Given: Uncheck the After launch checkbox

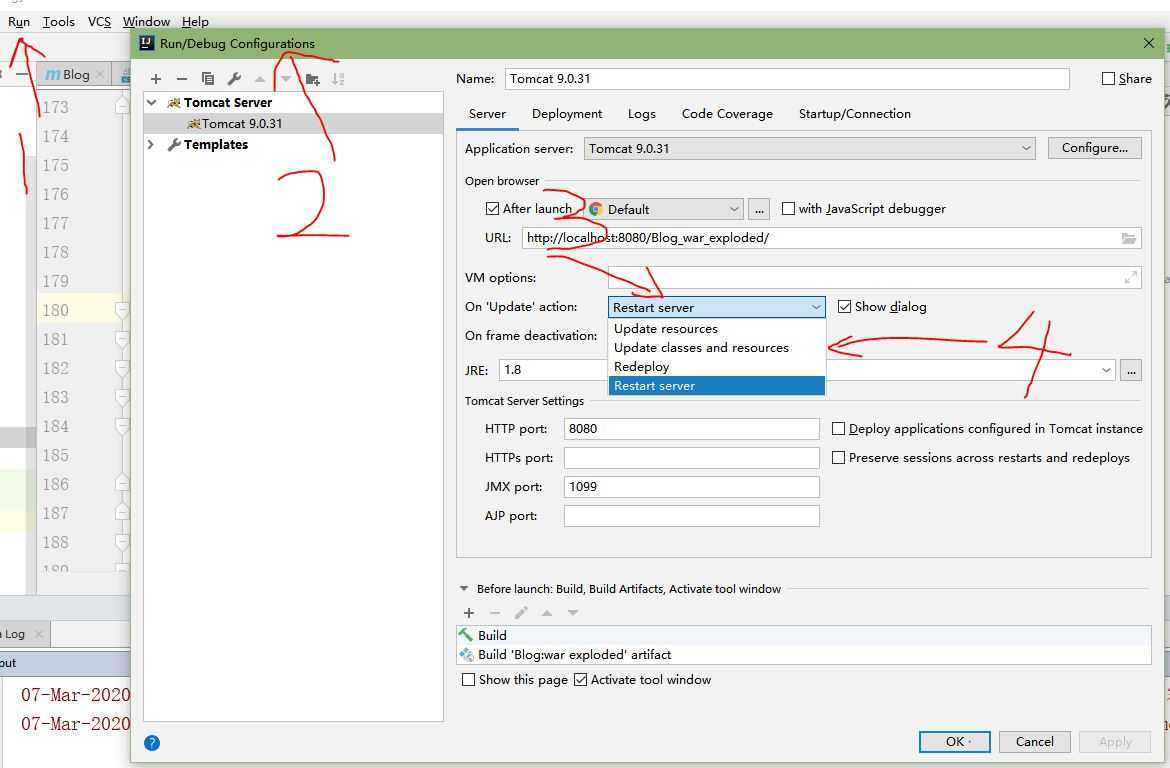Looking at the screenshot, I should tap(492, 209).
